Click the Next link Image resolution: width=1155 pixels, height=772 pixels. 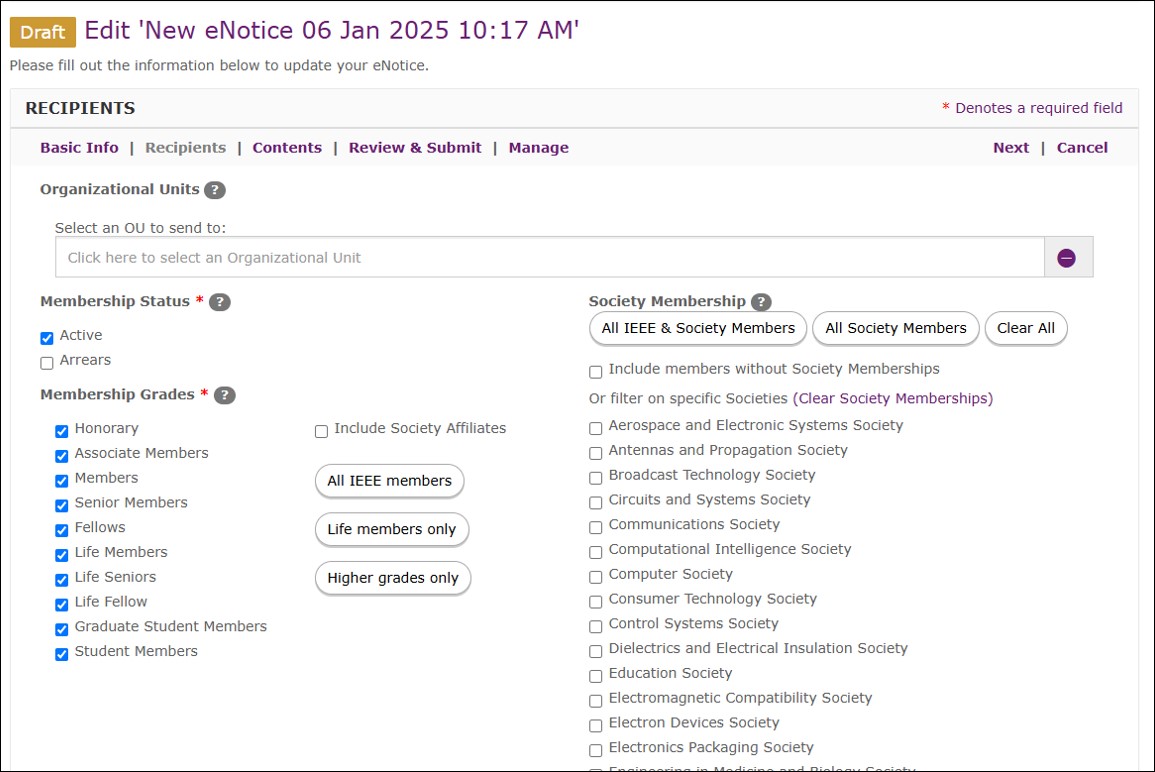[1011, 147]
